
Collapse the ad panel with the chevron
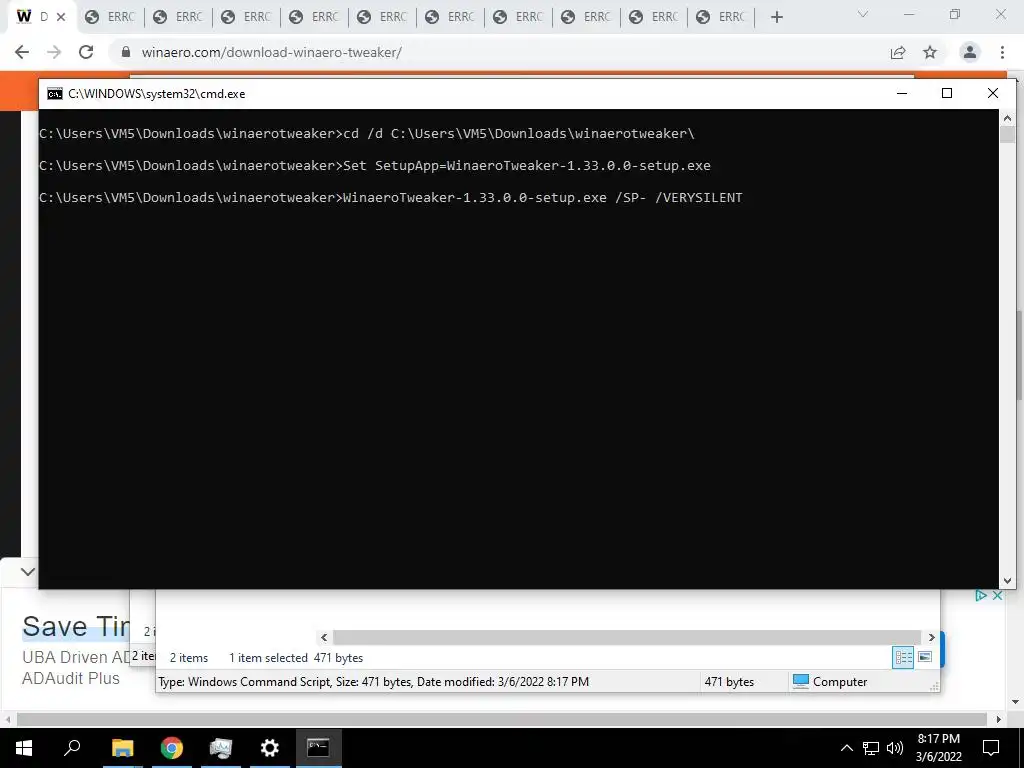[27, 571]
